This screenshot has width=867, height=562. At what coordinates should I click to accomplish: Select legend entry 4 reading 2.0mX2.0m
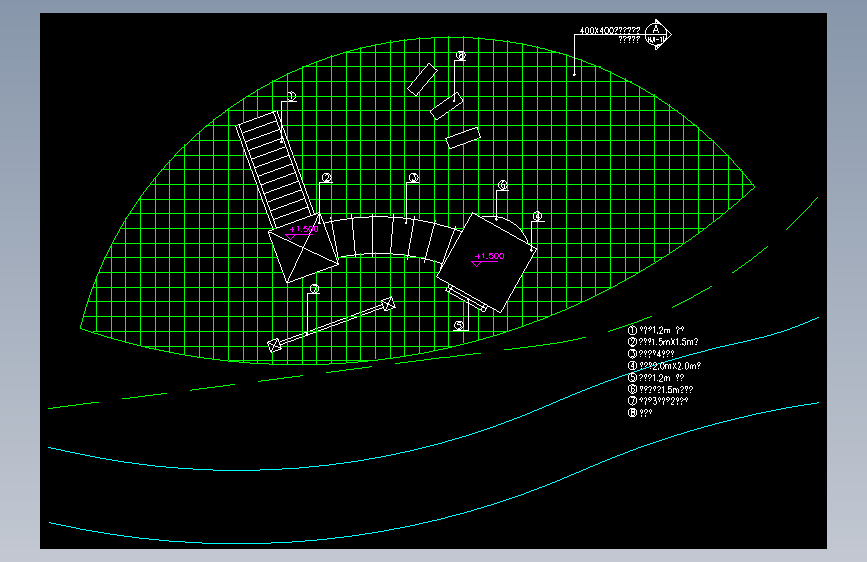point(665,366)
